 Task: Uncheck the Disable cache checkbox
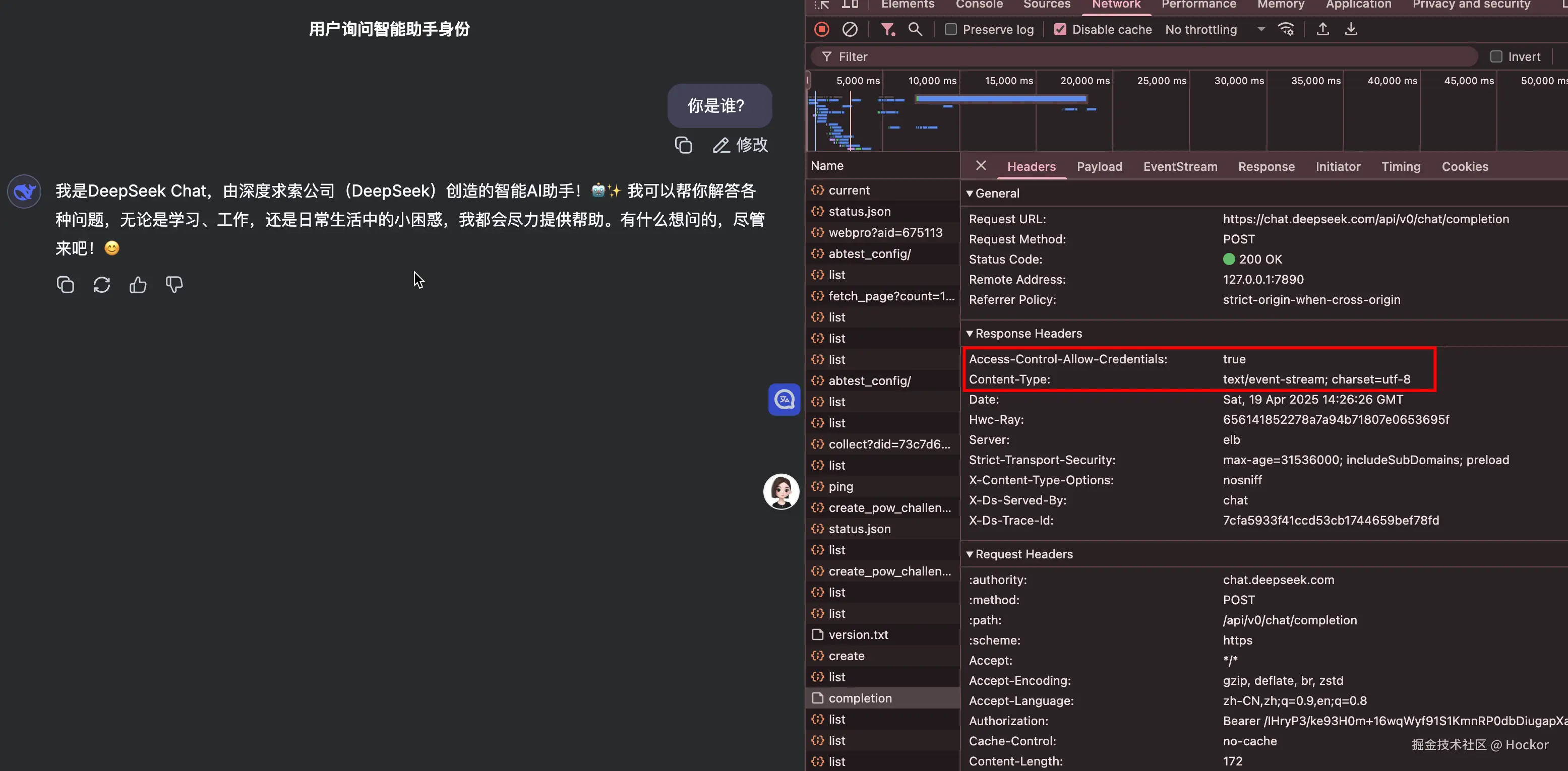coord(1060,29)
